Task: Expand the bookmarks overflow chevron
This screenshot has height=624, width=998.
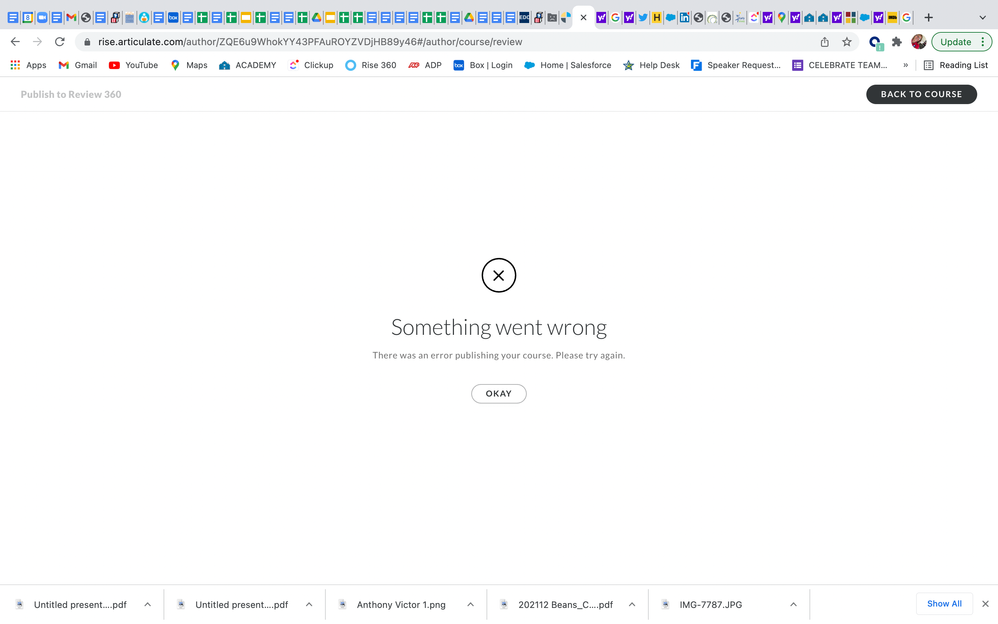Action: tap(905, 65)
